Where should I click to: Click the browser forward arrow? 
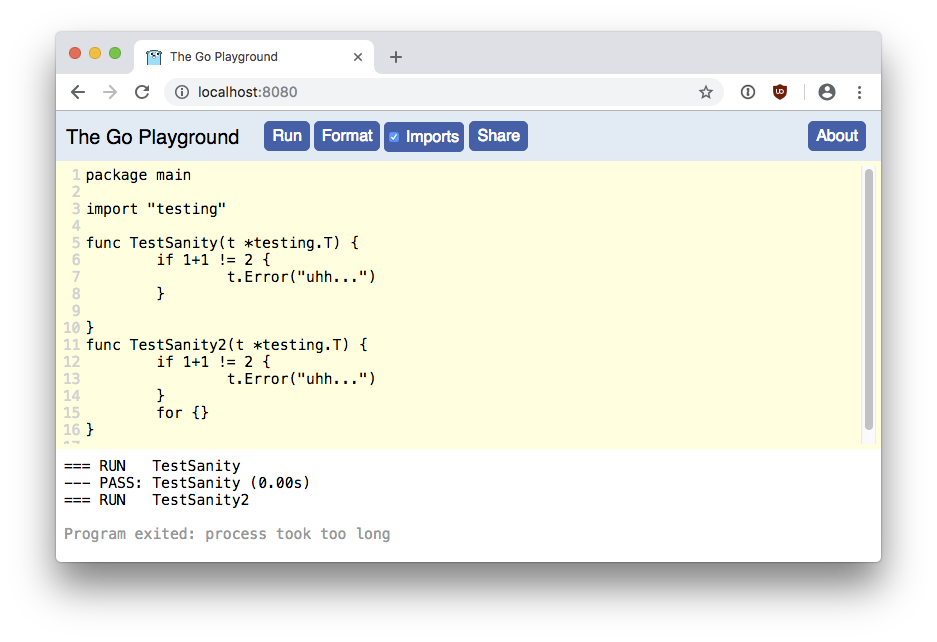click(x=110, y=92)
